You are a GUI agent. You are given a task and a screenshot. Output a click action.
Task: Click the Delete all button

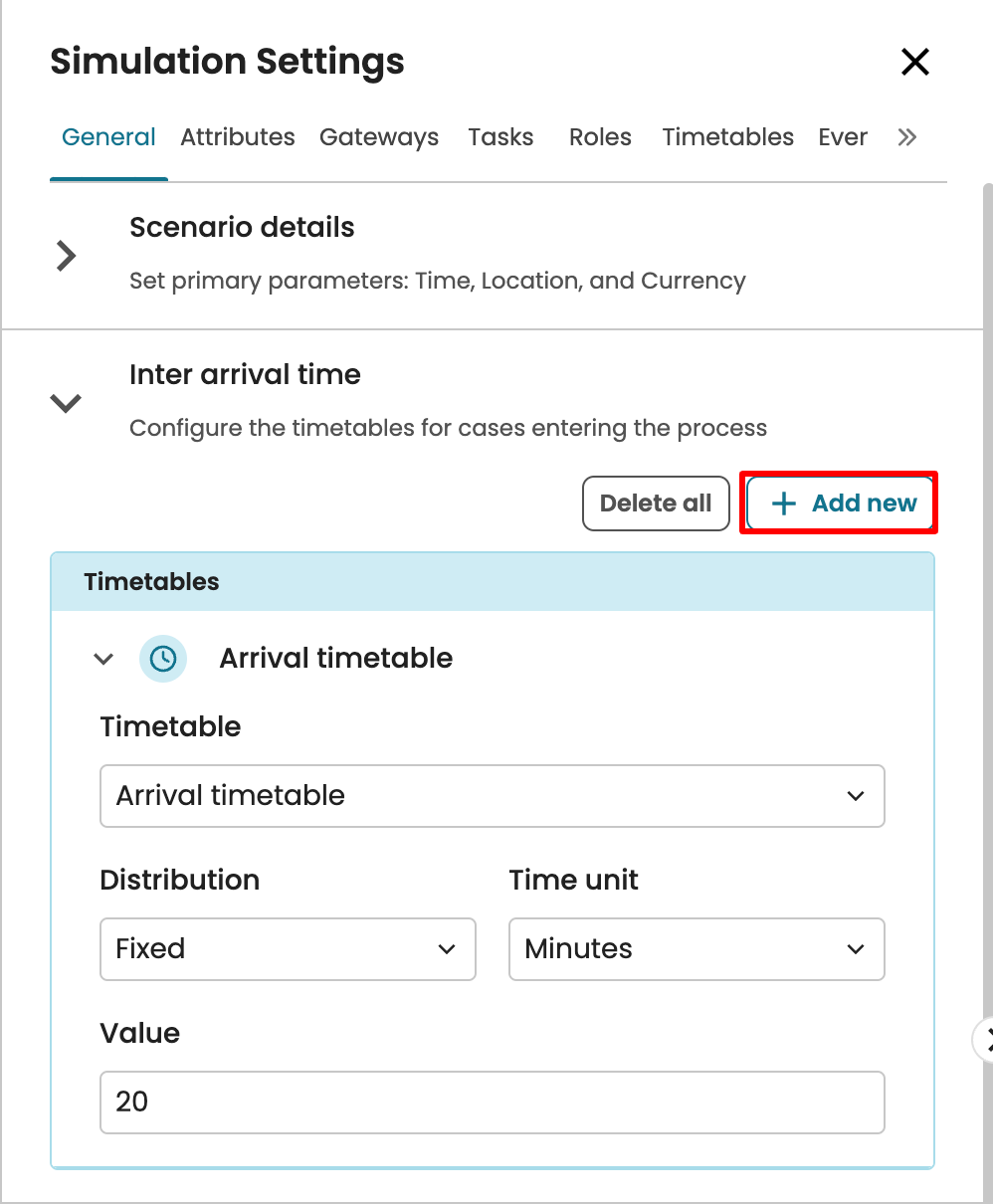655,503
